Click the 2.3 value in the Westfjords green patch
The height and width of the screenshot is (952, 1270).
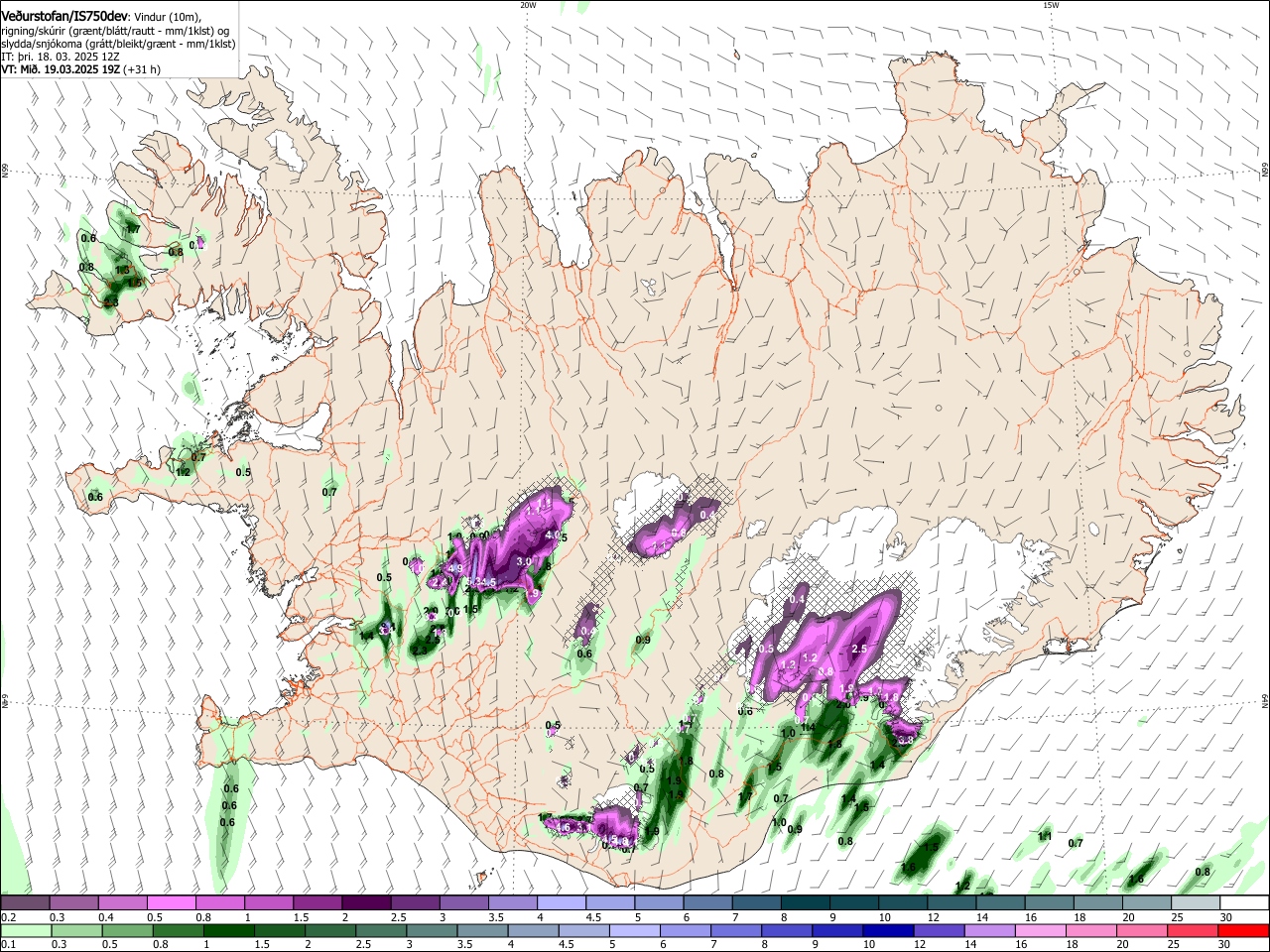click(x=111, y=302)
